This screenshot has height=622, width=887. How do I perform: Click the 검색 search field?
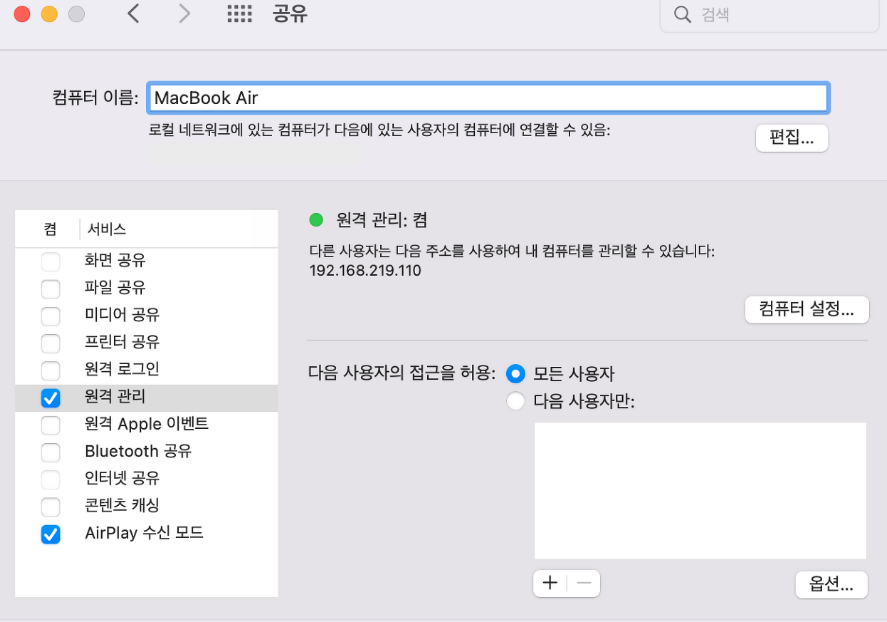769,15
